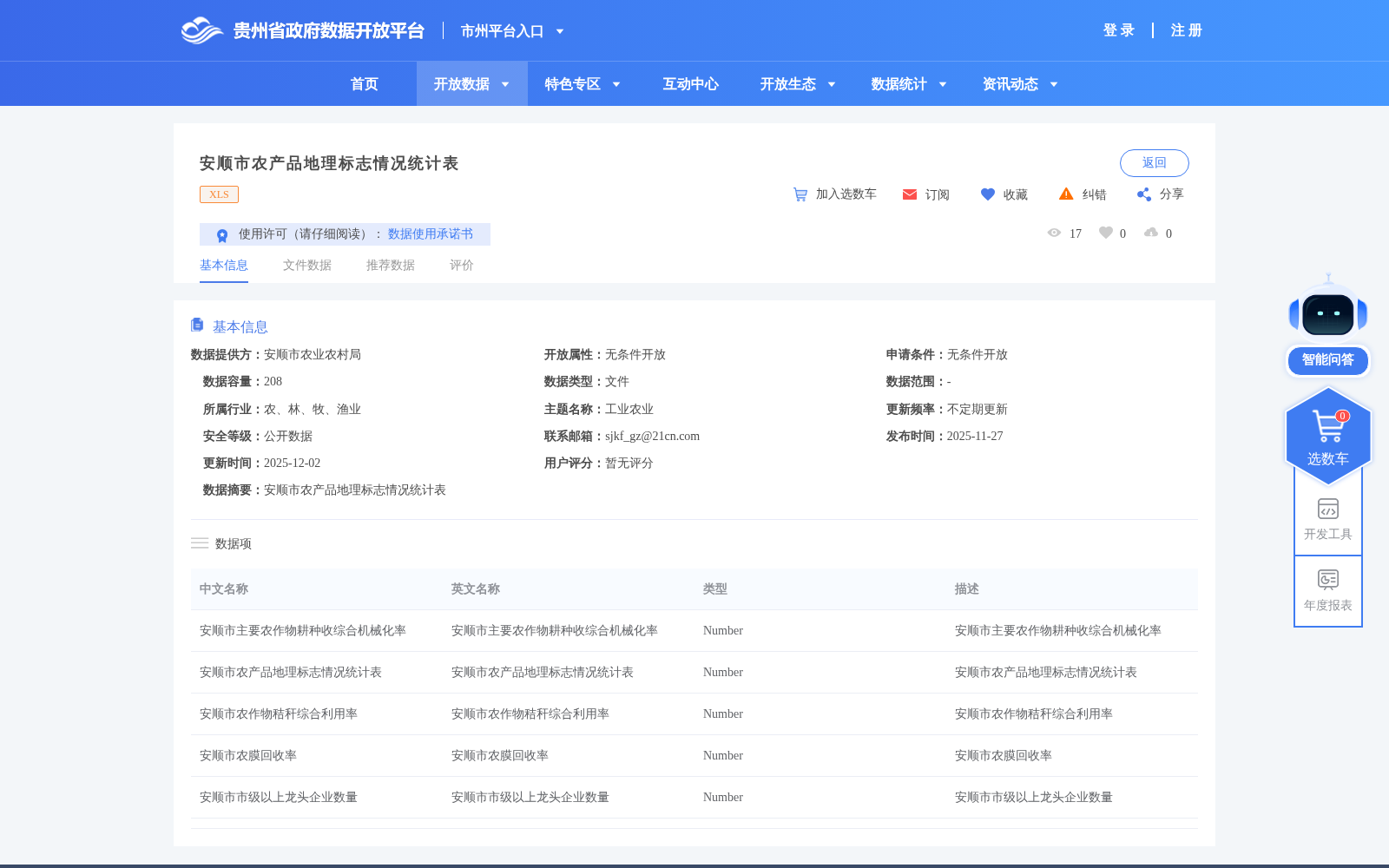The image size is (1389, 868).
Task: Click the warning triangle icon for 纠错
Action: click(1066, 194)
